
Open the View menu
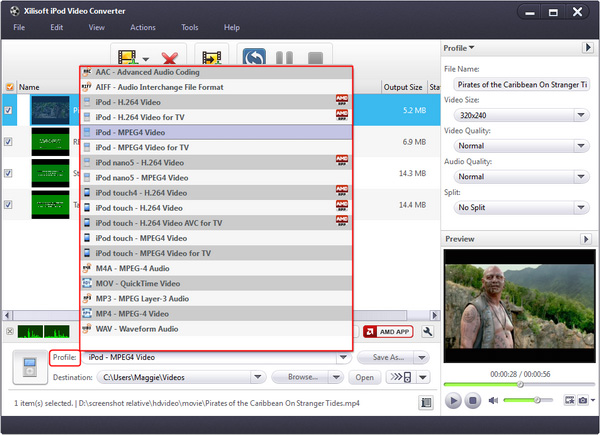click(96, 28)
